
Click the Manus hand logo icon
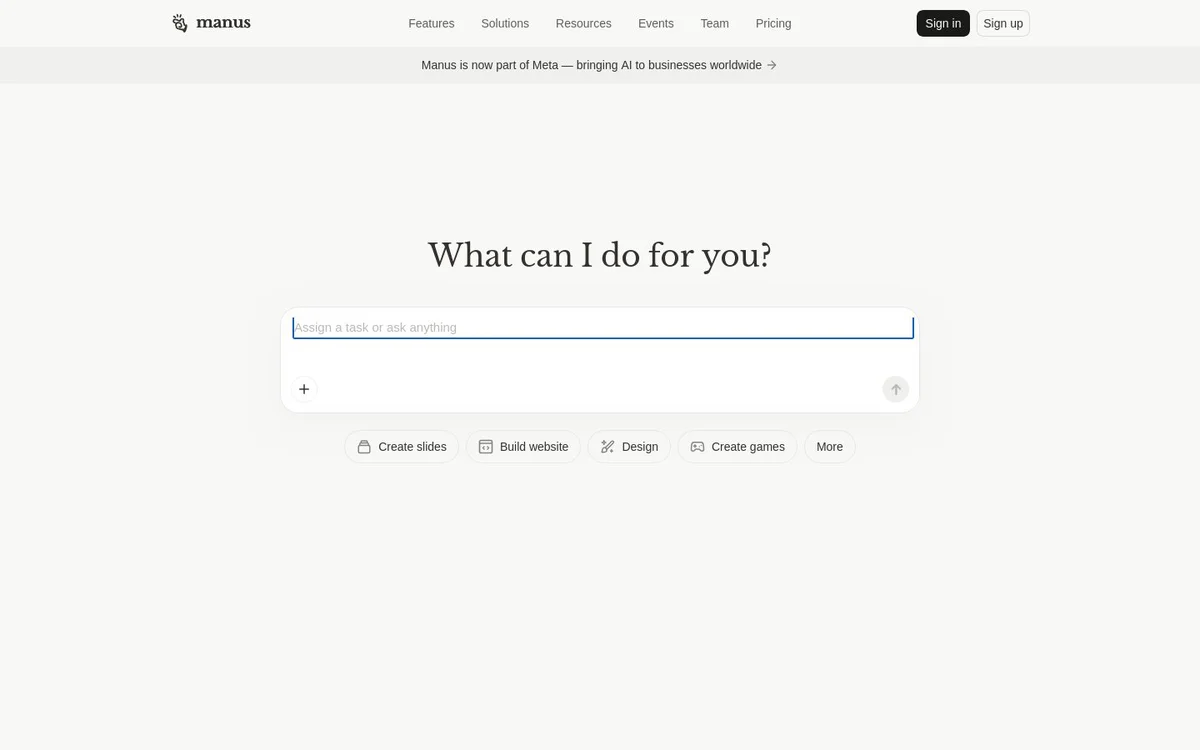(180, 23)
